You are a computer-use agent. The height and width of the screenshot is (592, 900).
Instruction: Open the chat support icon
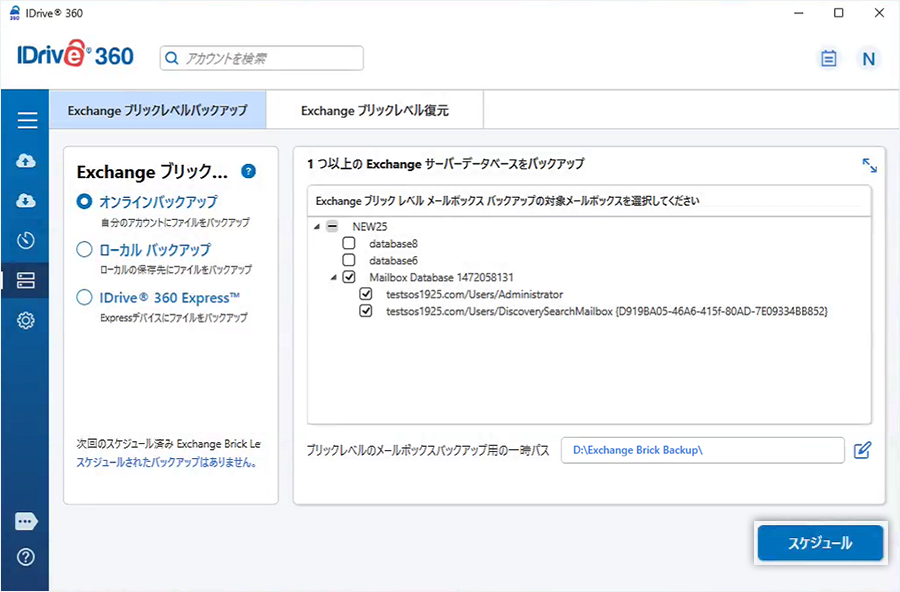coord(27,521)
